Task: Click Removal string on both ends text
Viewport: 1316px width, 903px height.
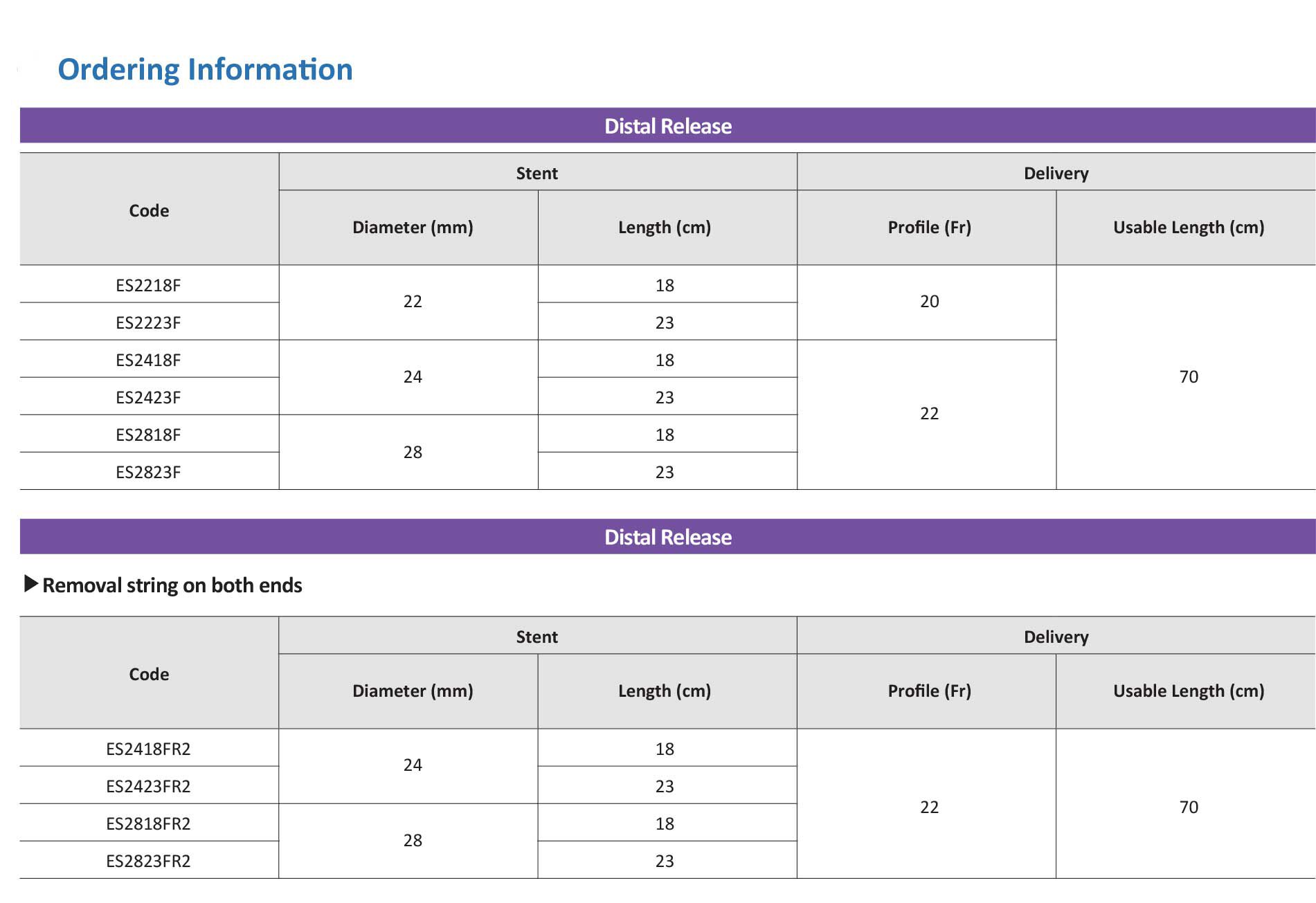Action: click(x=172, y=585)
